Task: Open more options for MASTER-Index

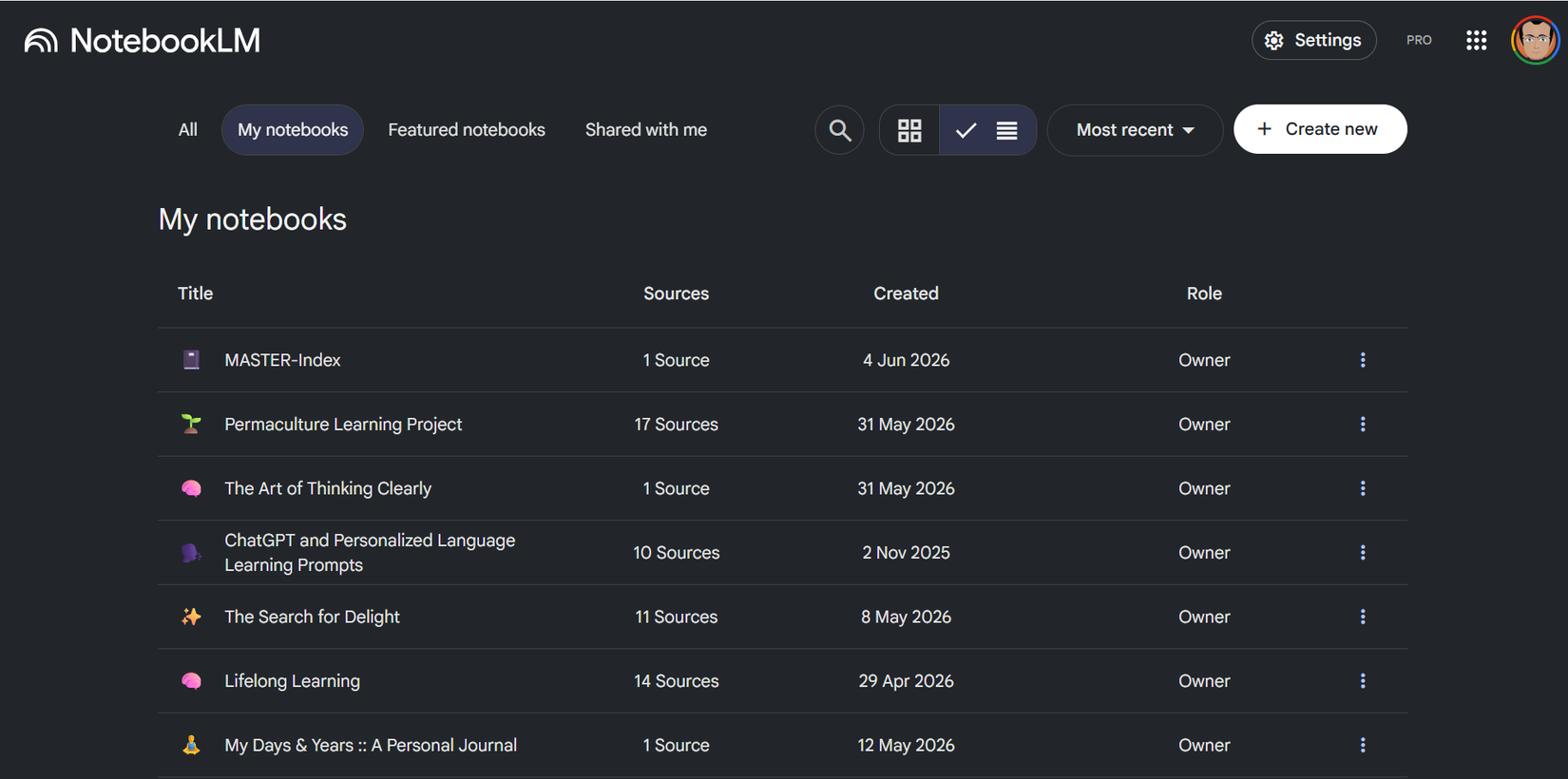Action: [x=1363, y=360]
